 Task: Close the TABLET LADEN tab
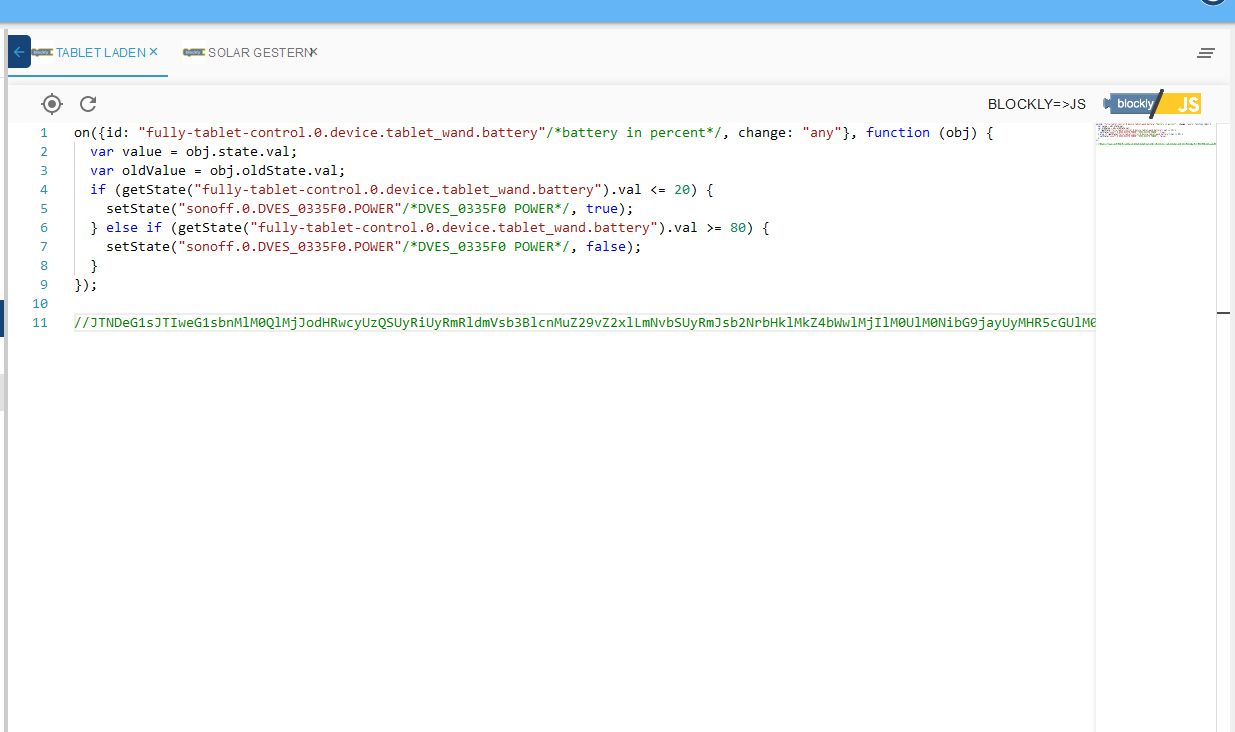coord(153,52)
